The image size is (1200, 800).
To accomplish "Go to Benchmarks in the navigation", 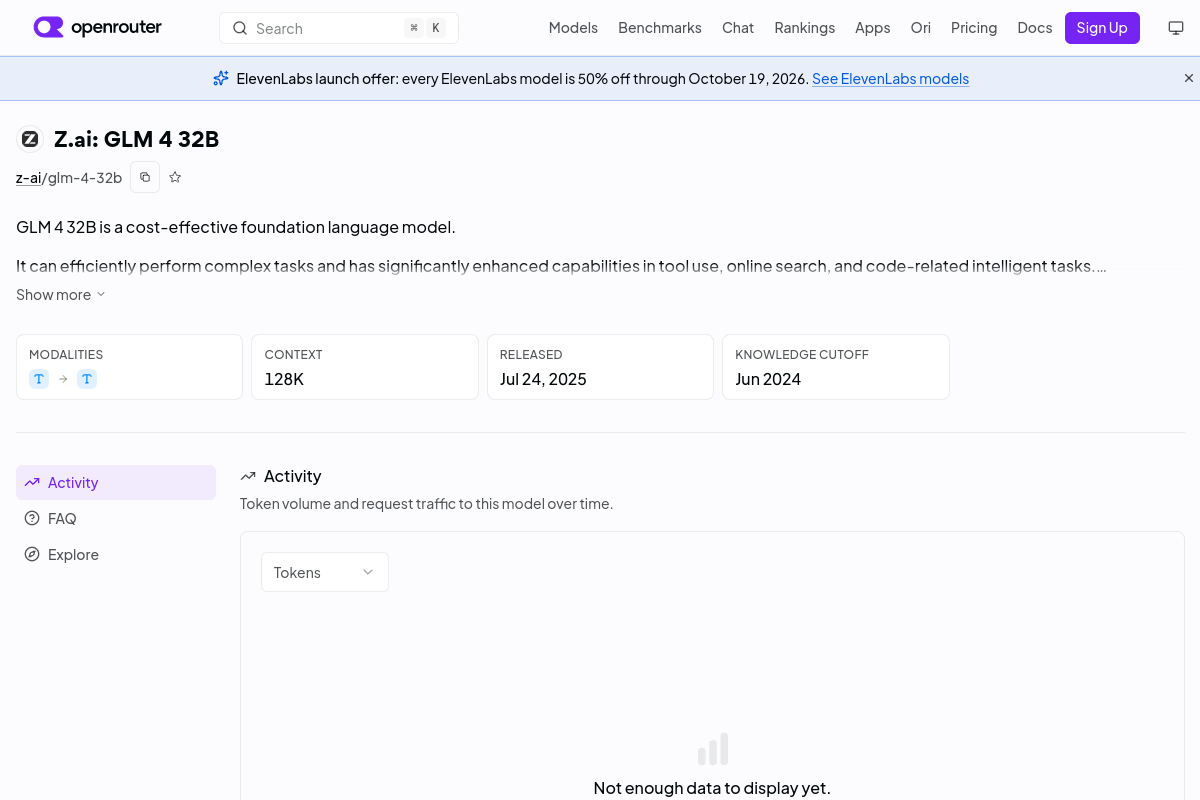I will [x=660, y=28].
